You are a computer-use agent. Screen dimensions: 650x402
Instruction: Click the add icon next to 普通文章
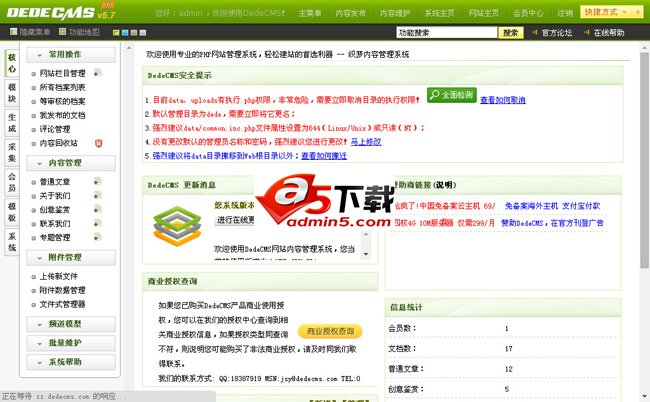coord(97,182)
